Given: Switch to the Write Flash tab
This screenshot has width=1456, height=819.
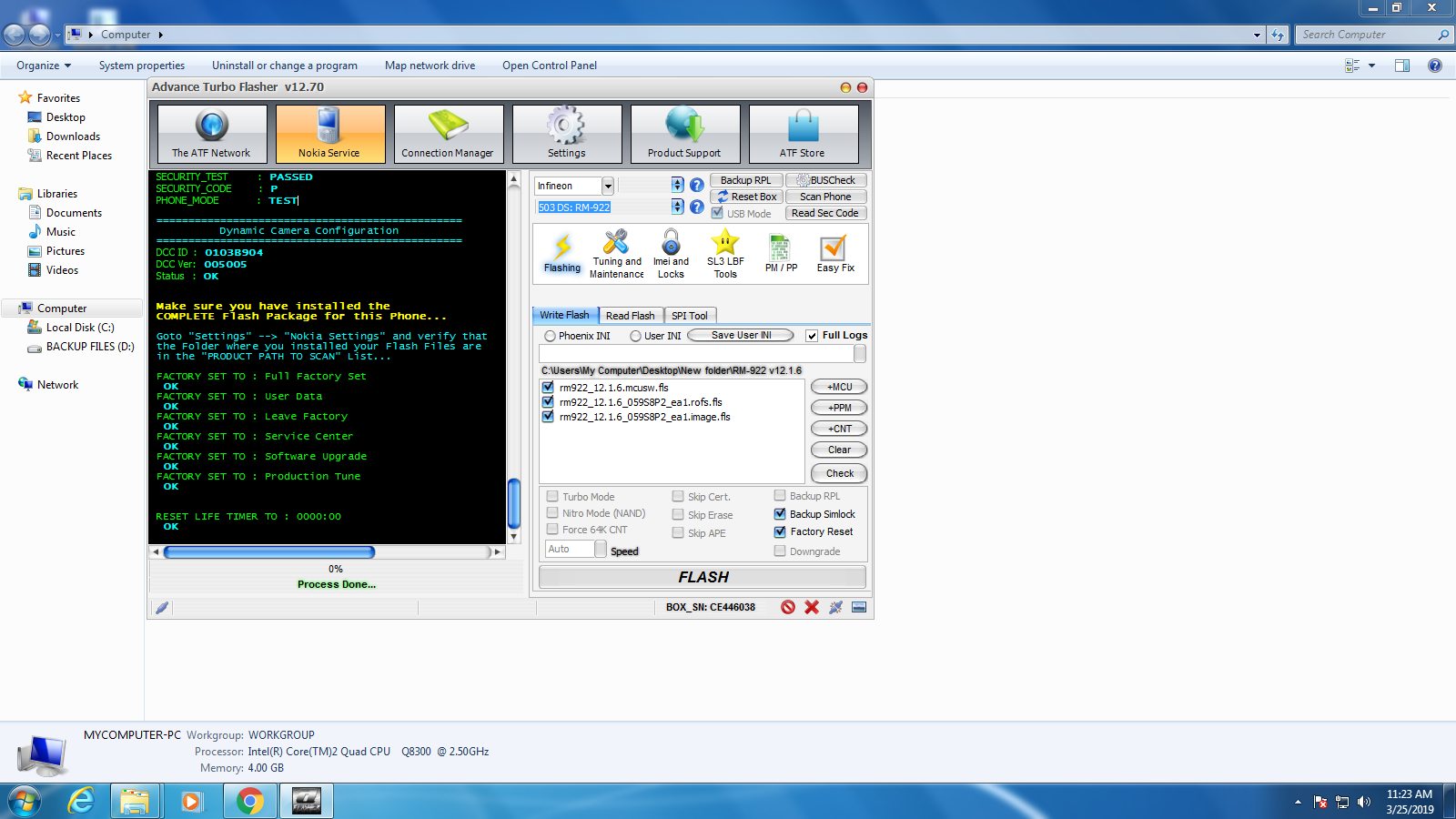Looking at the screenshot, I should [565, 315].
